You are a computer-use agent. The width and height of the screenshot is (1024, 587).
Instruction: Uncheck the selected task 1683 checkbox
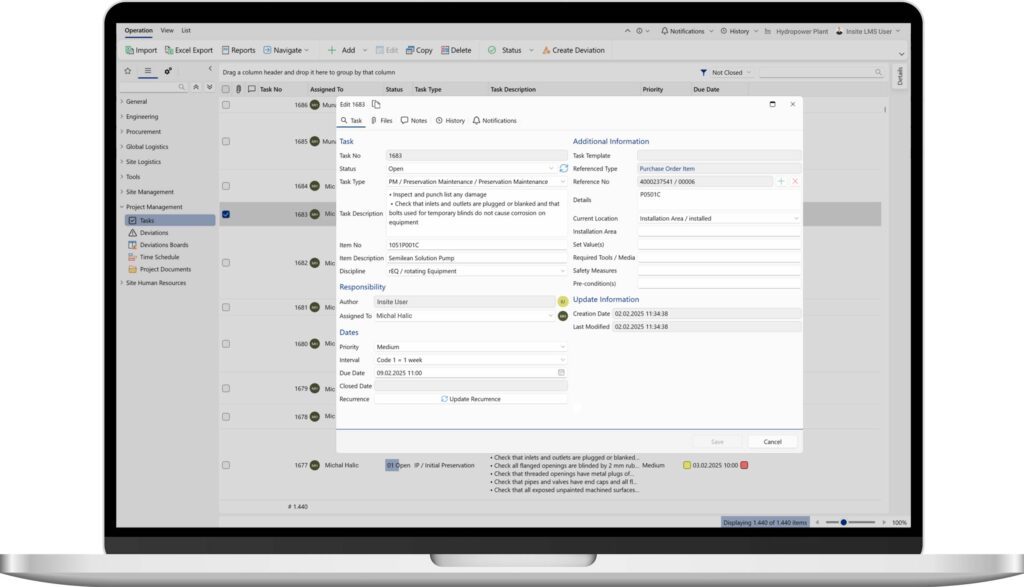tap(226, 214)
